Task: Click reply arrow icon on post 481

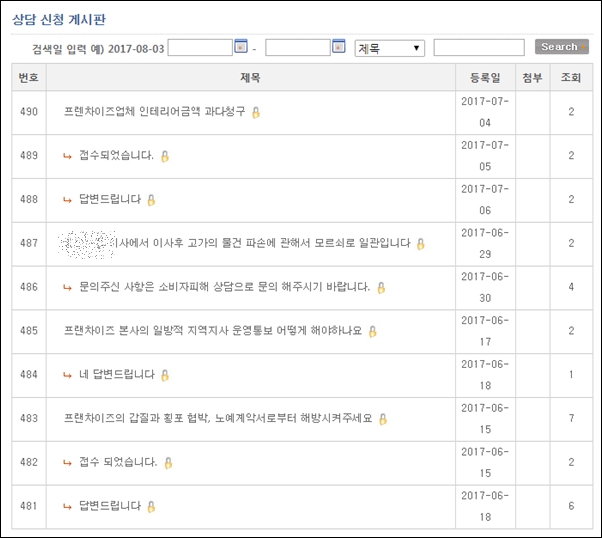Action: click(67, 507)
